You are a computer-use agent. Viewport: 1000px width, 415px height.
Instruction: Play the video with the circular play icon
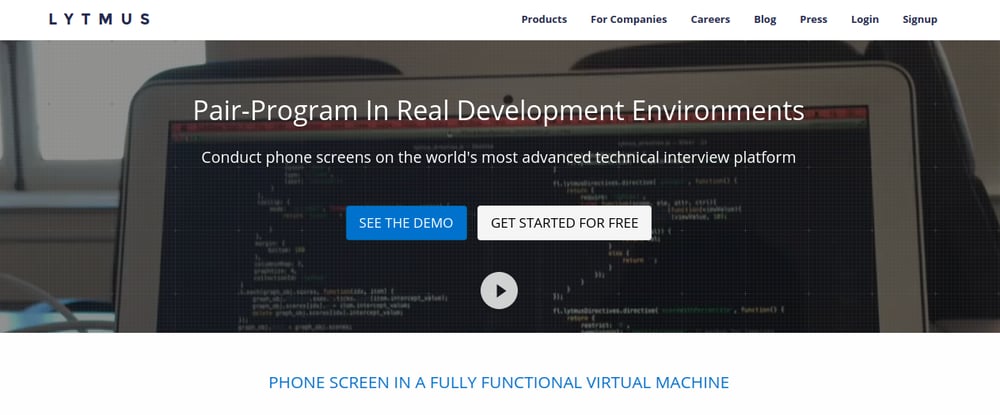pyautogui.click(x=499, y=291)
